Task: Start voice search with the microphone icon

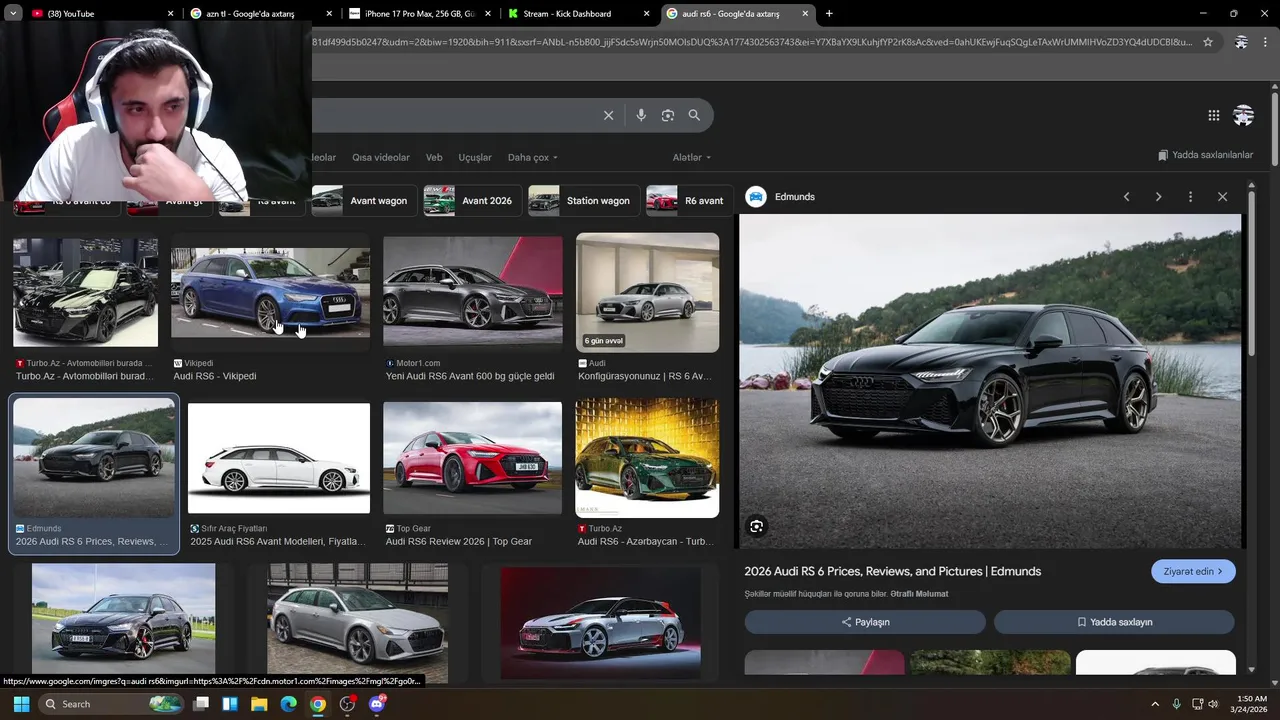Action: point(641,115)
